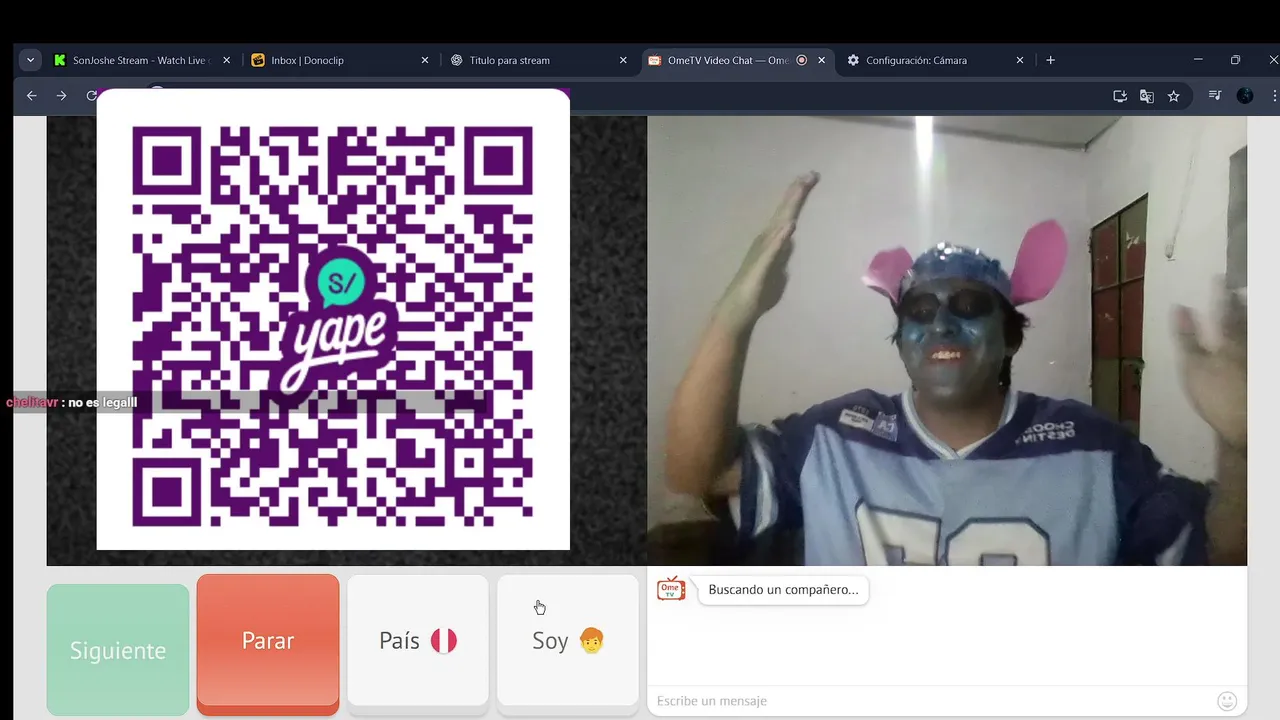Click the recording indicator on OmeTV tab
Image resolution: width=1280 pixels, height=720 pixels.
801,60
